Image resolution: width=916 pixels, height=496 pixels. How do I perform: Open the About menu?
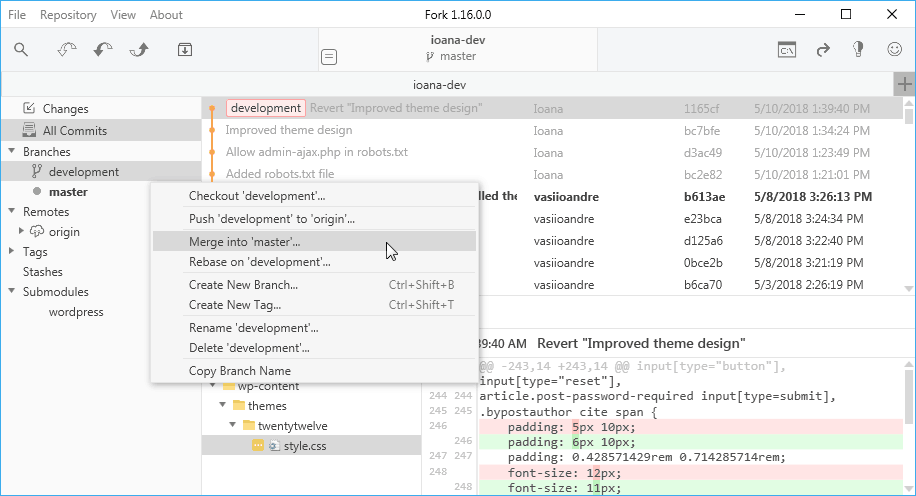pyautogui.click(x=166, y=15)
